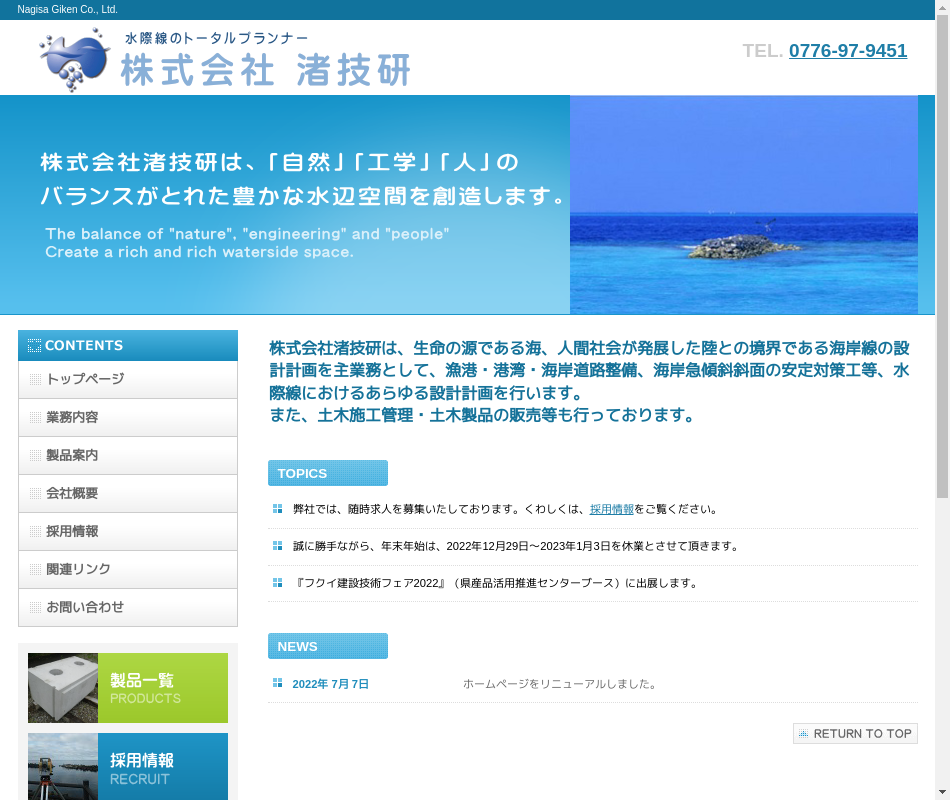This screenshot has height=800, width=950.
Task: Click the ocean island hero photo
Action: coord(743,205)
